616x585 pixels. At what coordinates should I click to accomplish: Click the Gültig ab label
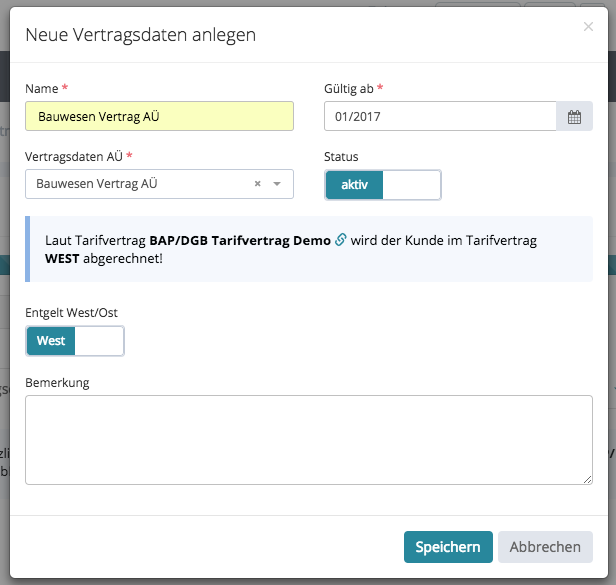click(x=349, y=89)
